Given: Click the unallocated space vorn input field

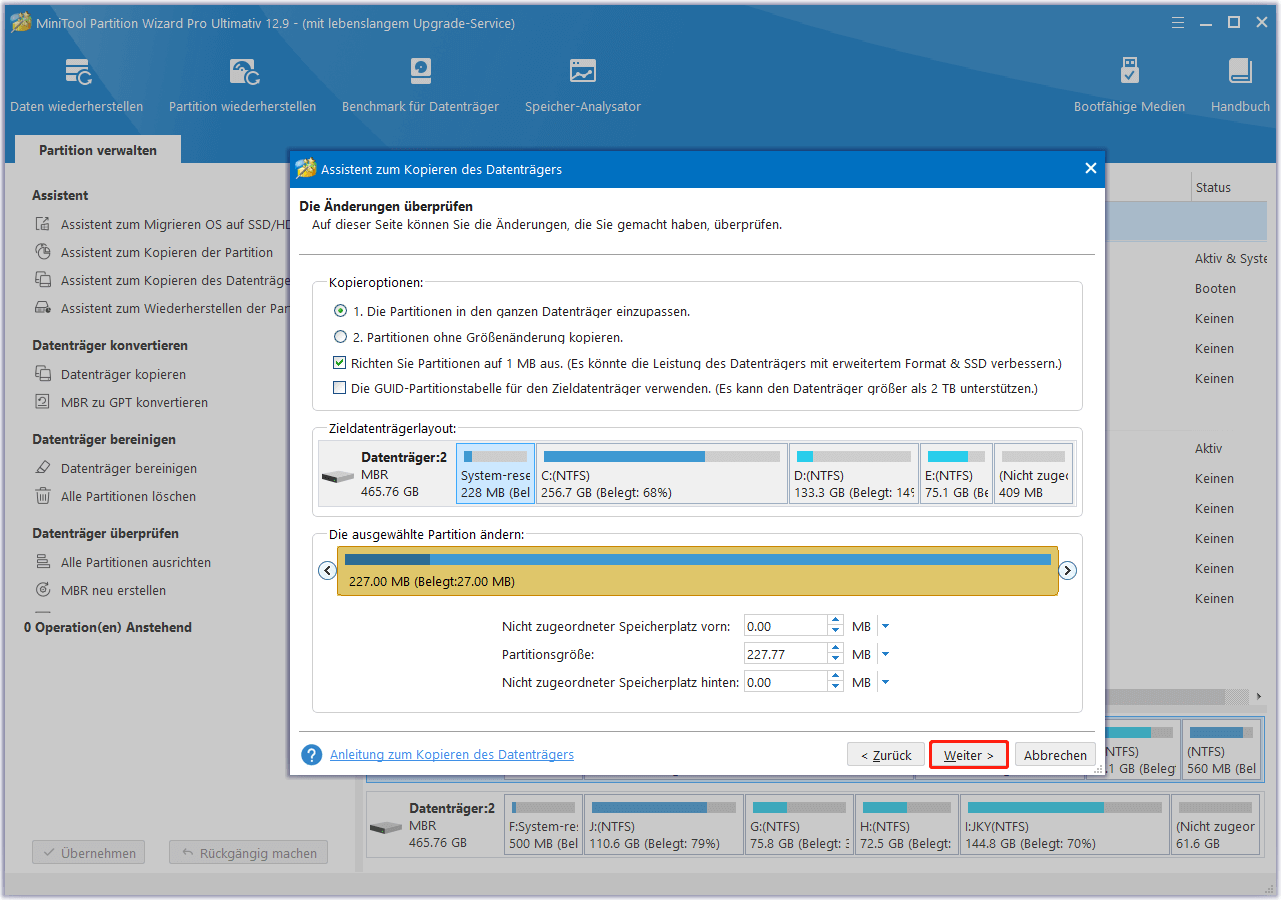Looking at the screenshot, I should coord(786,627).
